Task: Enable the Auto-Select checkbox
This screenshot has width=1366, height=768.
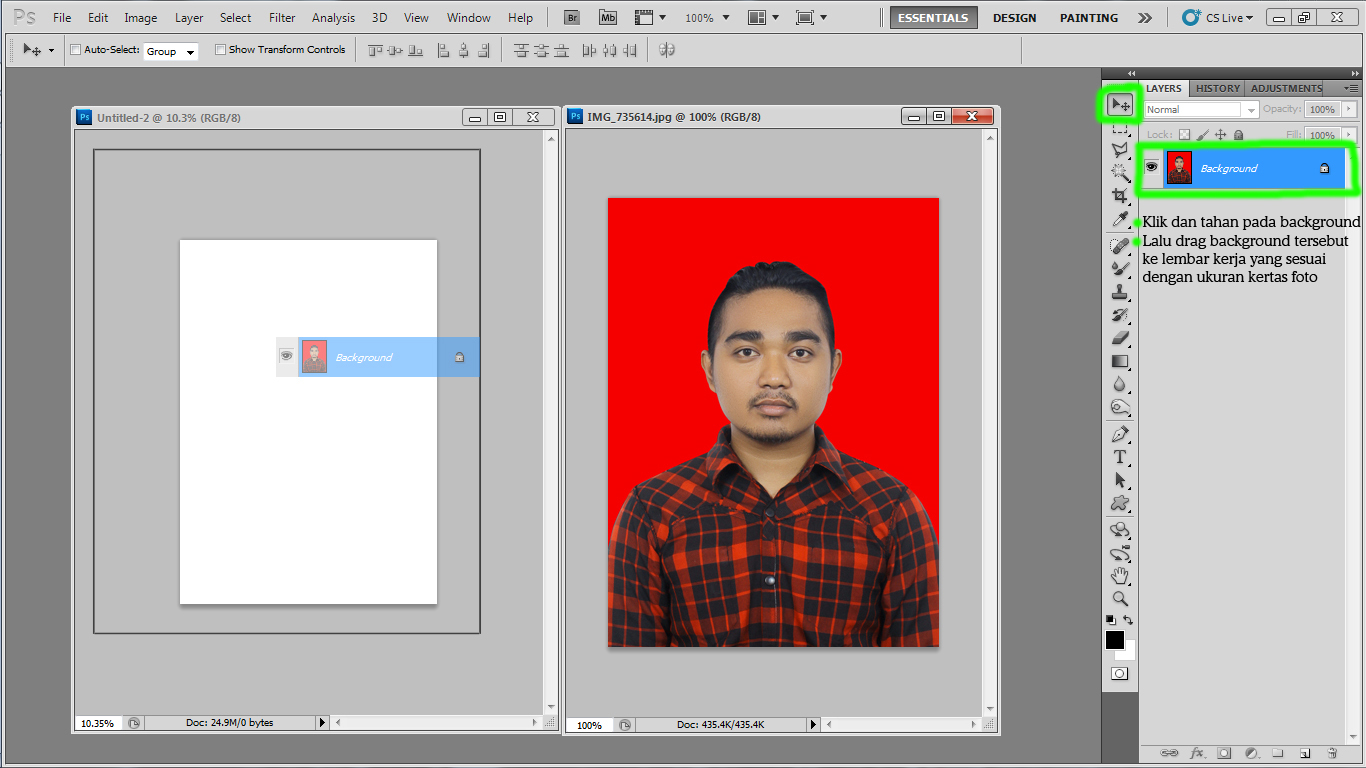Action: 74,49
